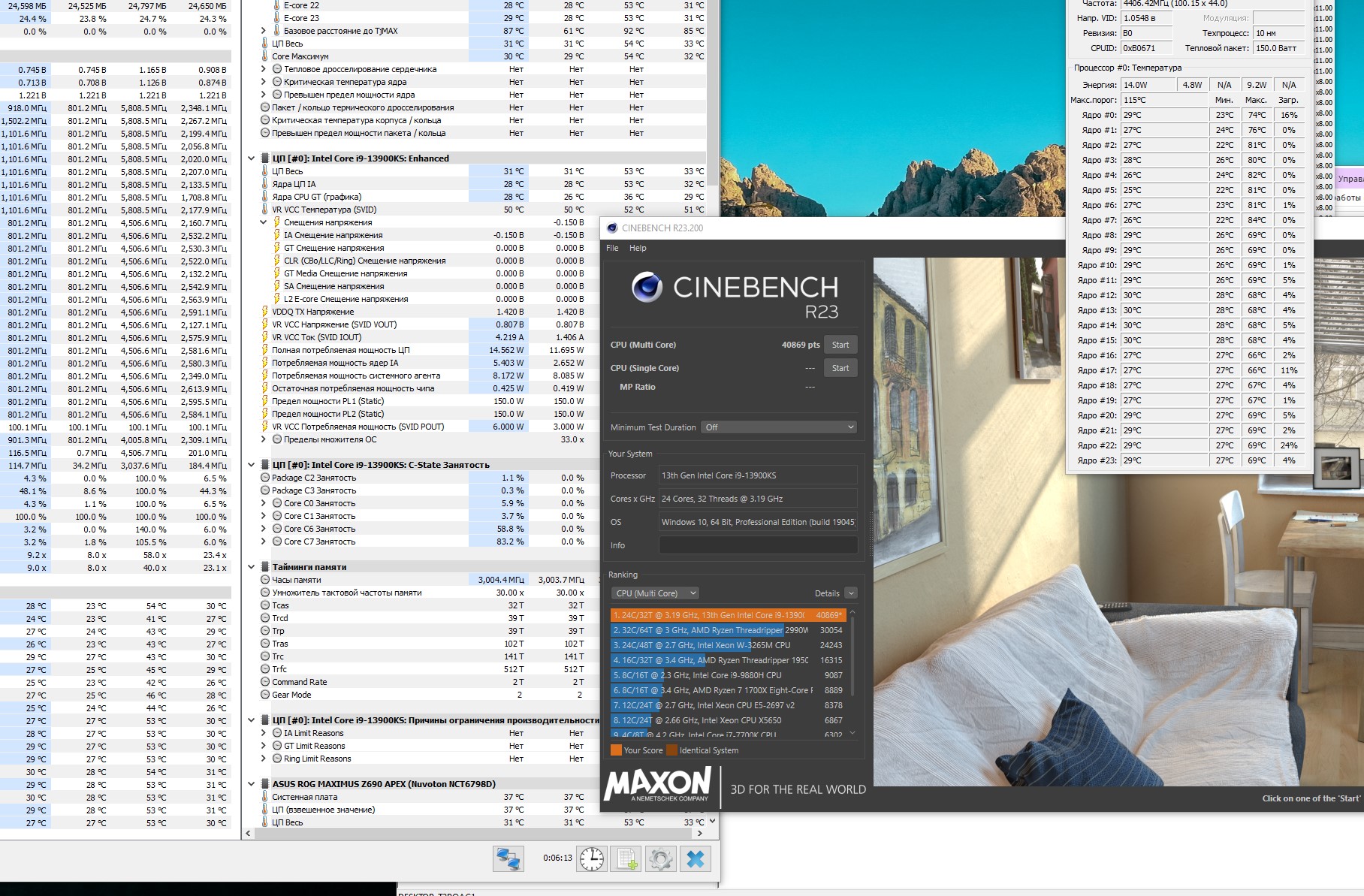Click thermometer icon of Системная плата row
The height and width of the screenshot is (896, 1364).
[265, 797]
